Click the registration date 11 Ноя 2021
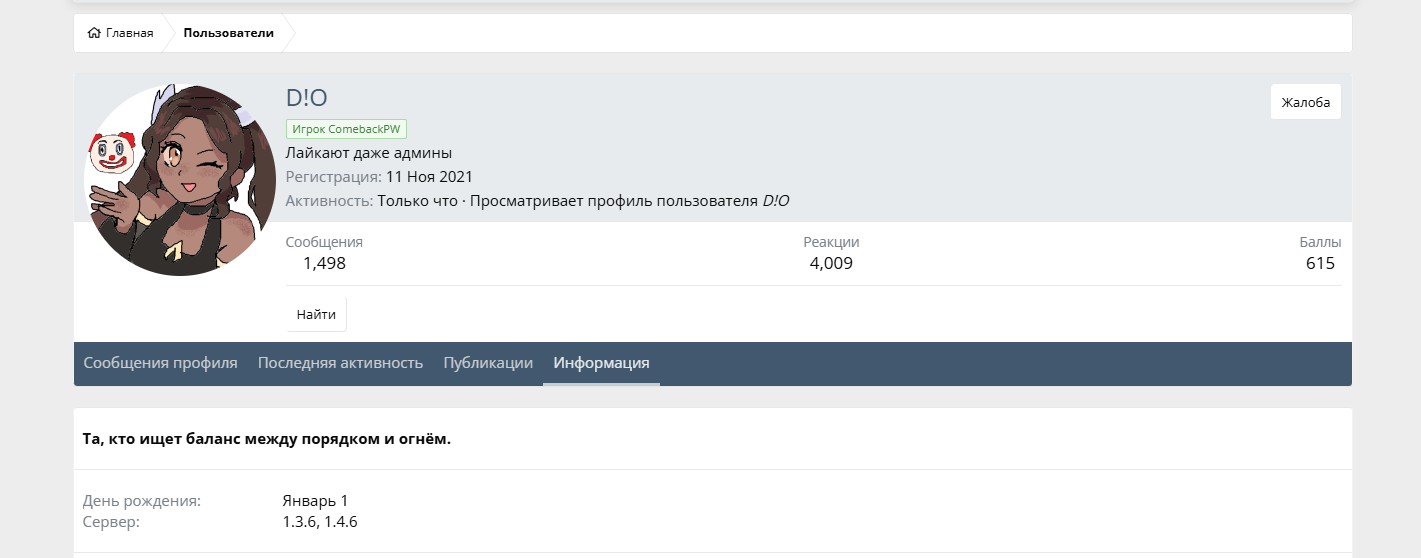 [429, 177]
